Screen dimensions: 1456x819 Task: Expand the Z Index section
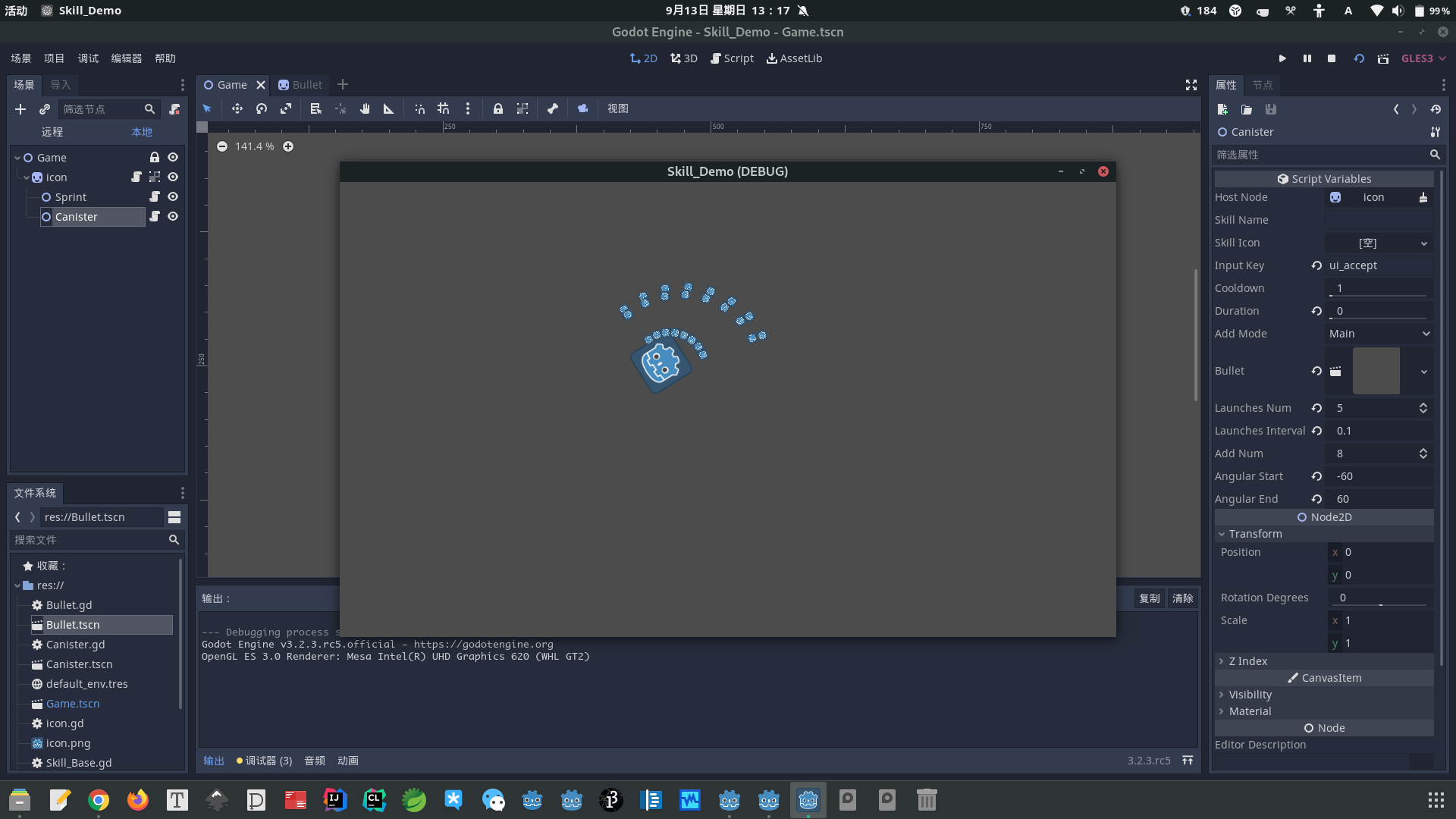coord(1247,661)
